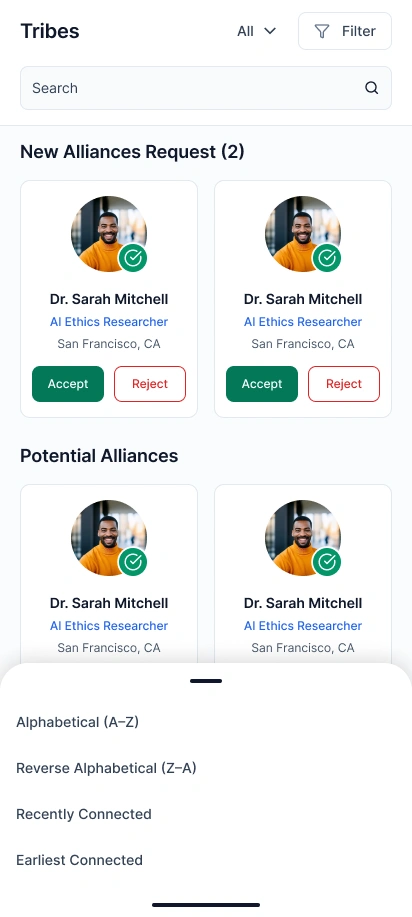
Task: Click verified badge on second potential alliance
Action: click(327, 562)
